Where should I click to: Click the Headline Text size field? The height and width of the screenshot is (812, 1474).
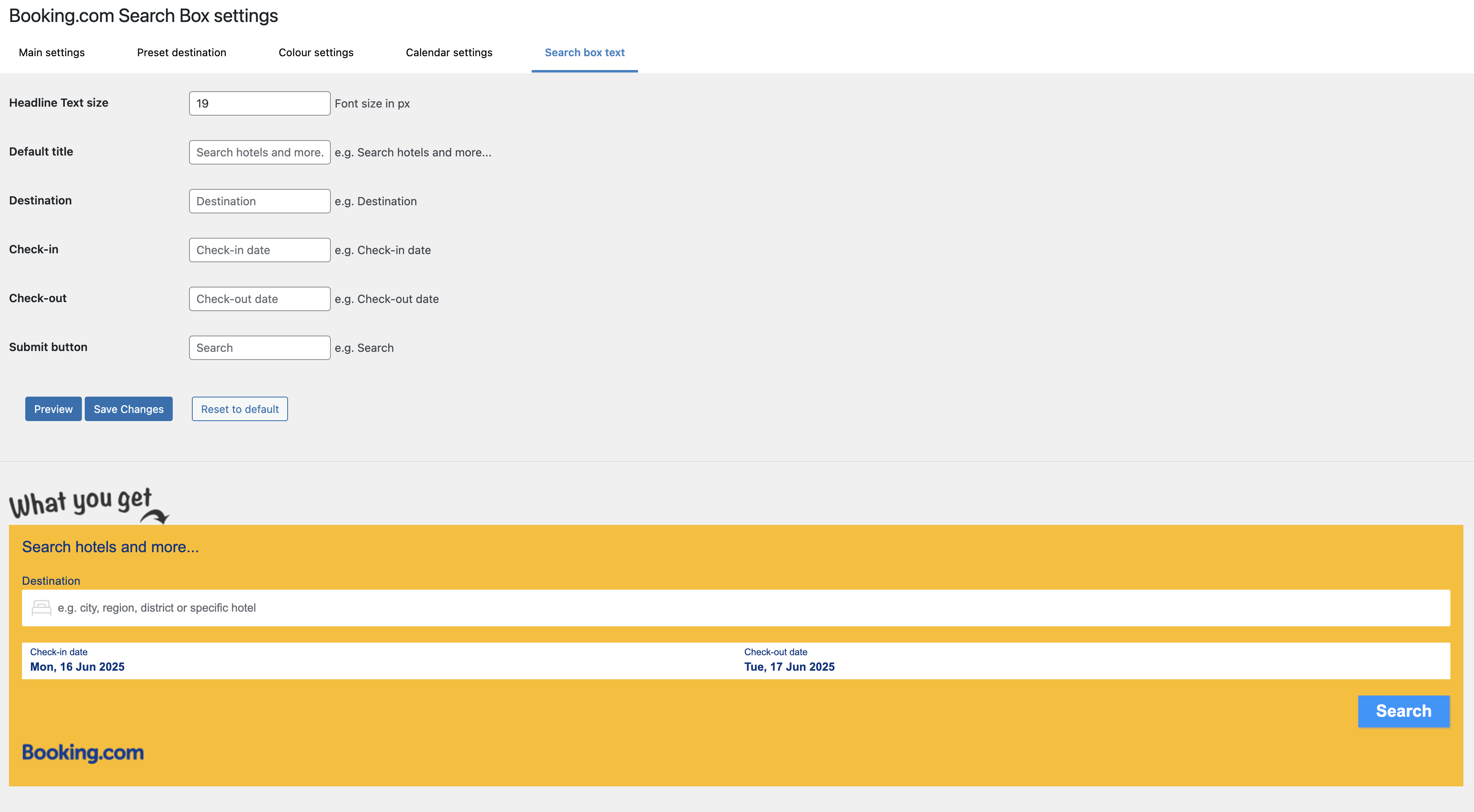[260, 103]
